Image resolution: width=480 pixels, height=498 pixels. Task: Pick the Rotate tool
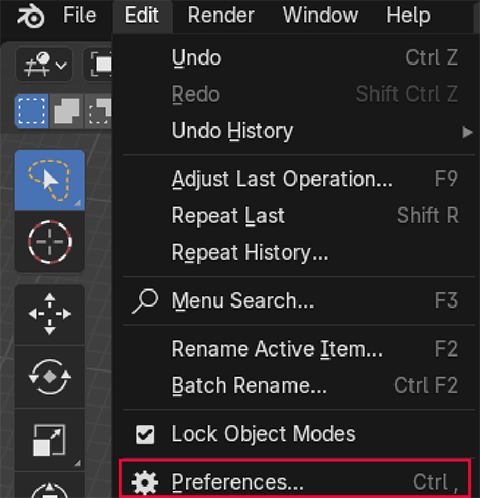(x=50, y=377)
